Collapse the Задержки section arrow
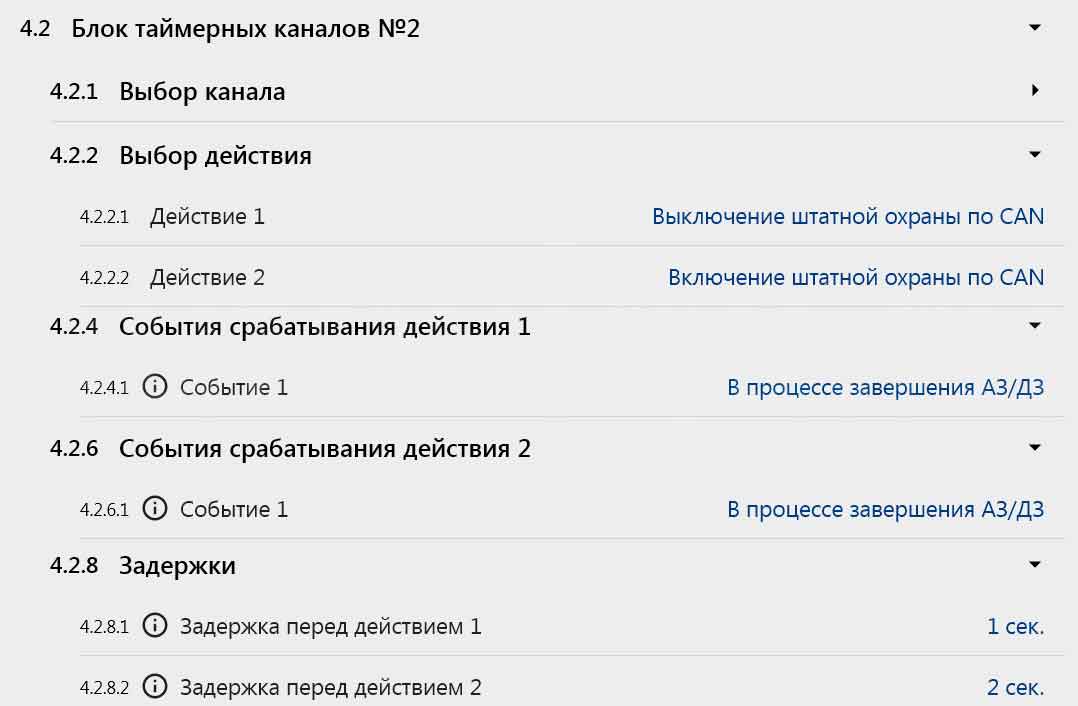The image size is (1078, 706). pyautogui.click(x=1035, y=565)
